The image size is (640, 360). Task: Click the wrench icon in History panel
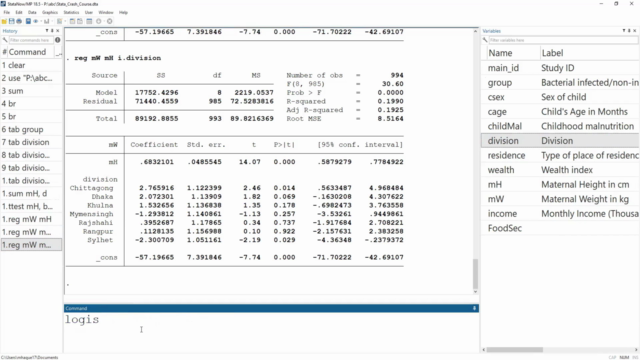[x=5, y=40]
